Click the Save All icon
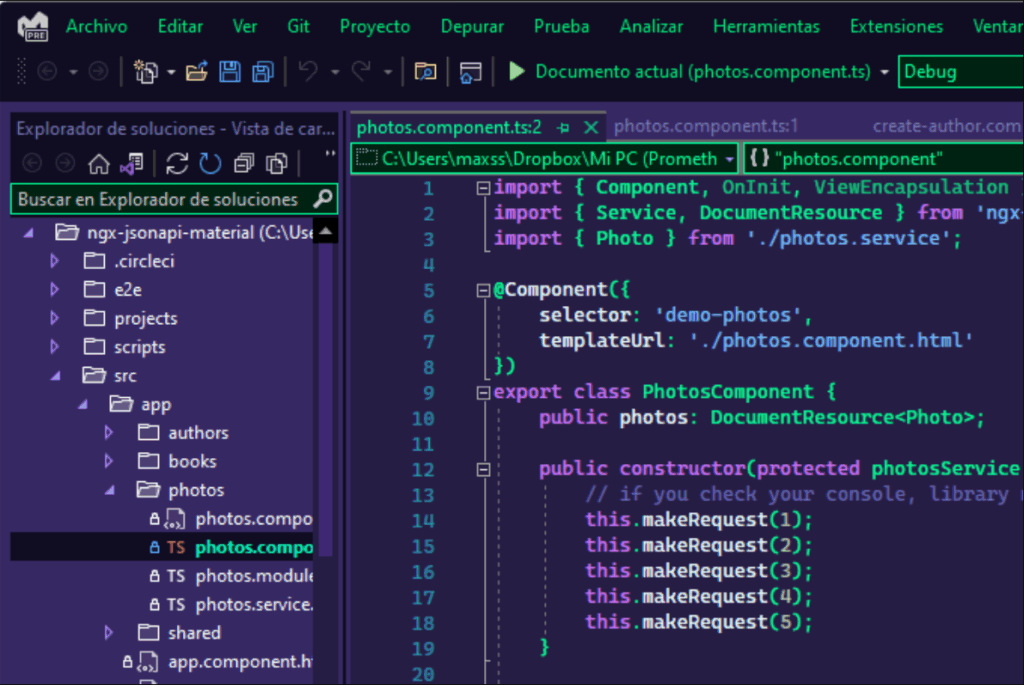Image resolution: width=1024 pixels, height=685 pixels. (x=263, y=71)
